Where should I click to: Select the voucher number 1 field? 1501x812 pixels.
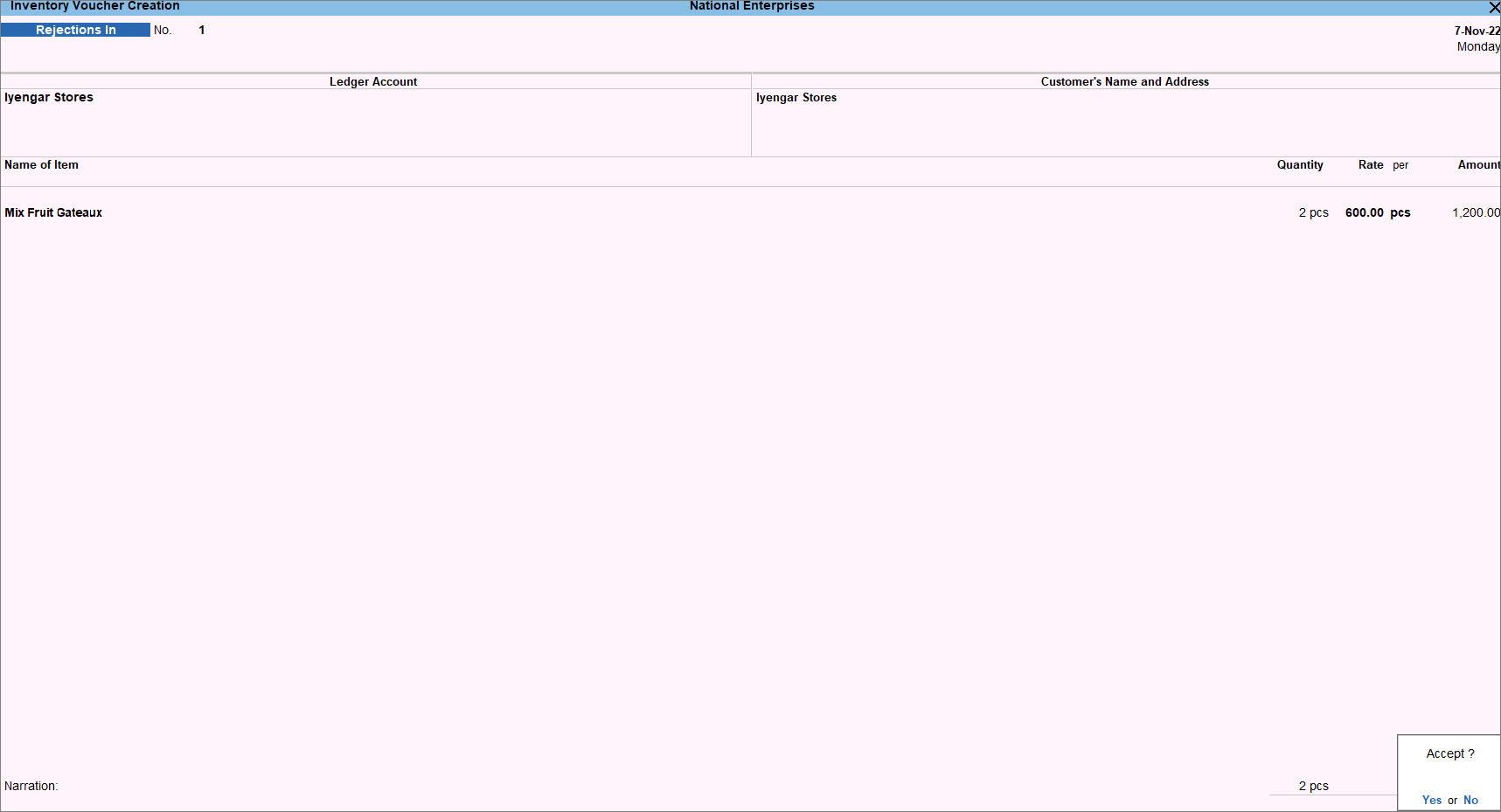202,30
